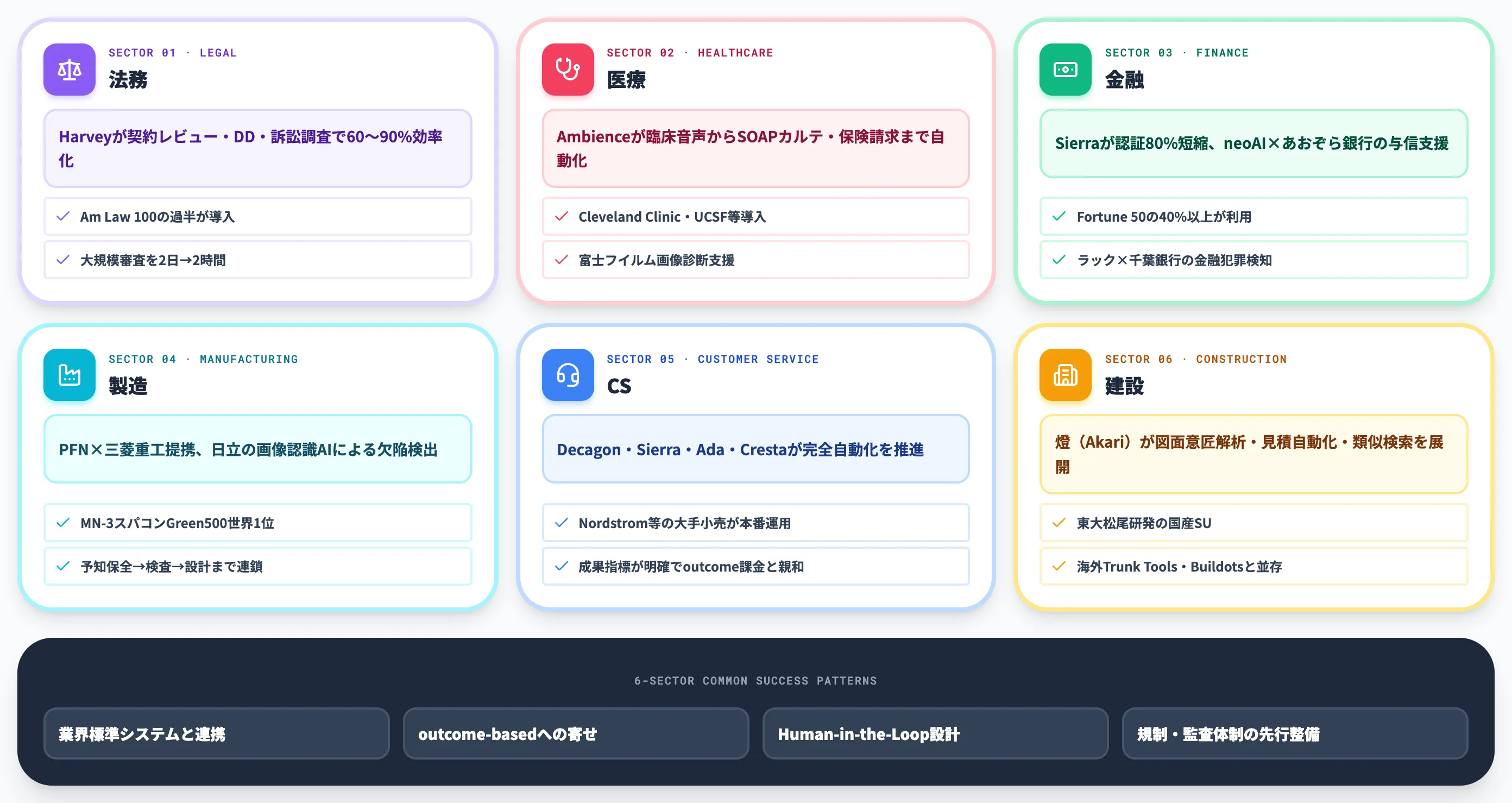Click the text 東大松尾研発の国産SU
1512x803 pixels.
pyautogui.click(x=1144, y=523)
